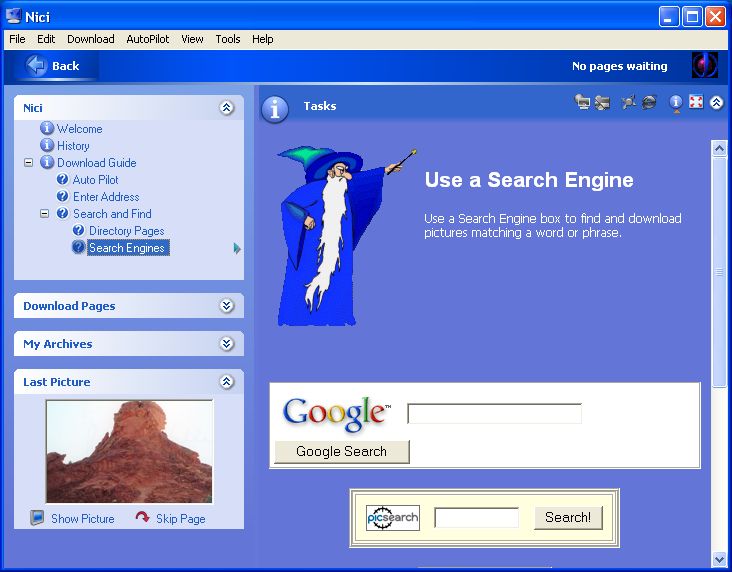Click the red arrows full-screen icon
Viewport: 732px width, 572px height.
coord(696,102)
